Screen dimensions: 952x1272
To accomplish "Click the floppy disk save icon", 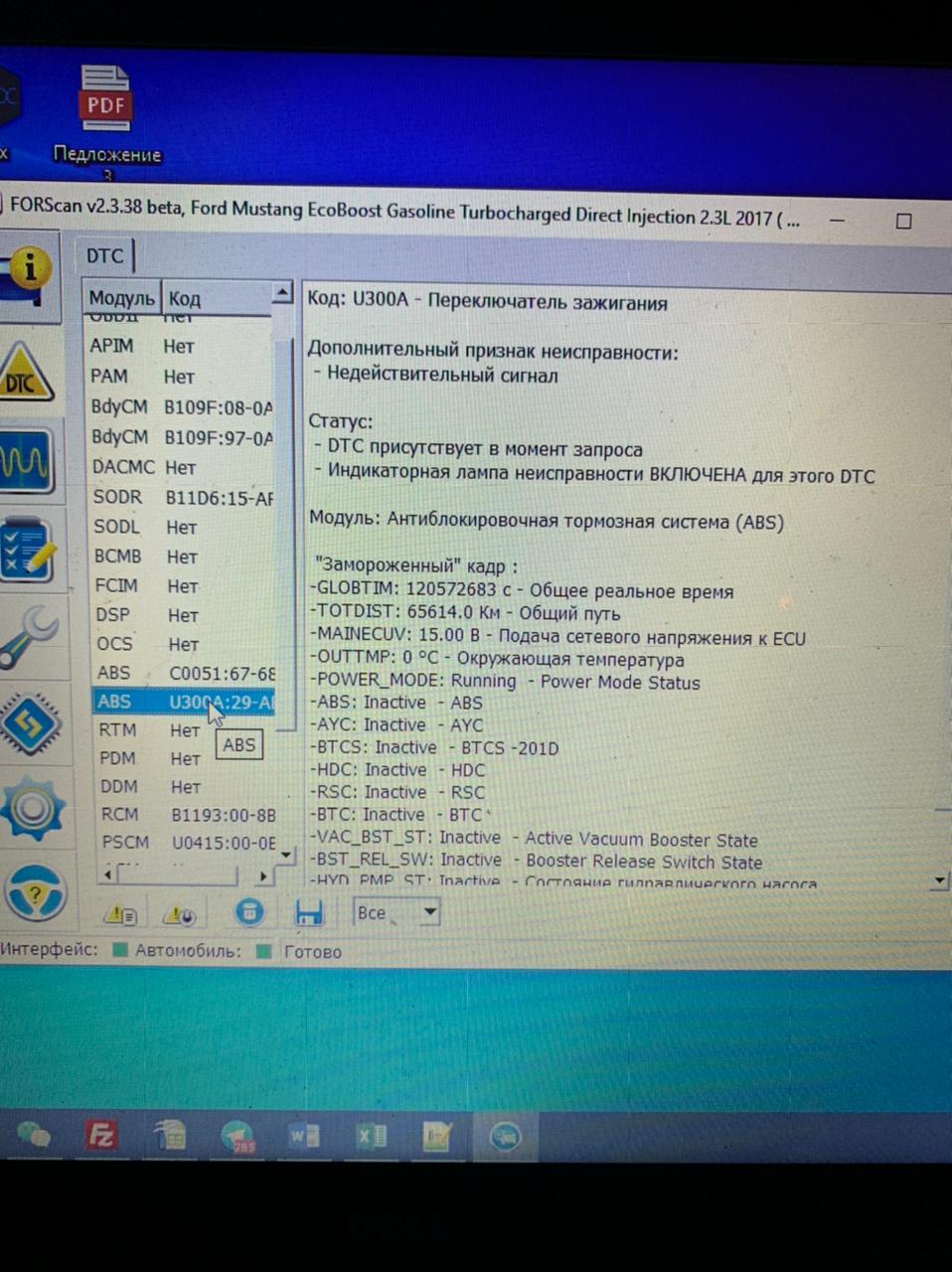I will (309, 913).
